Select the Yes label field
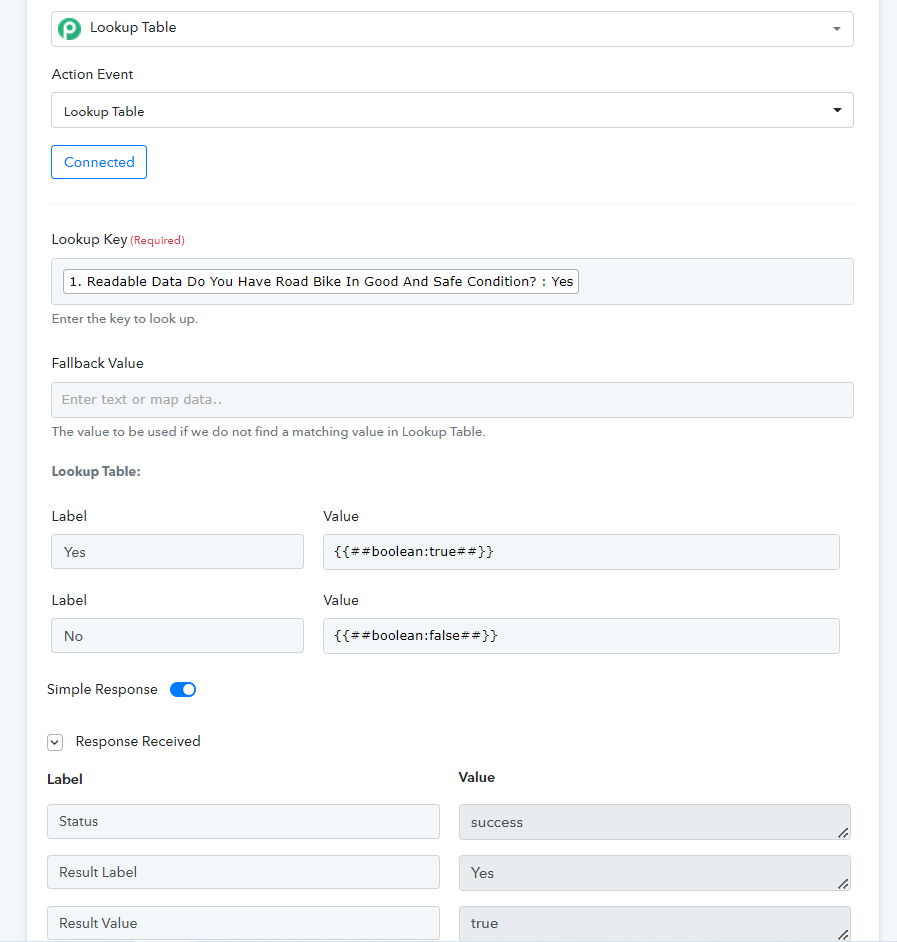This screenshot has width=897, height=942. (177, 552)
